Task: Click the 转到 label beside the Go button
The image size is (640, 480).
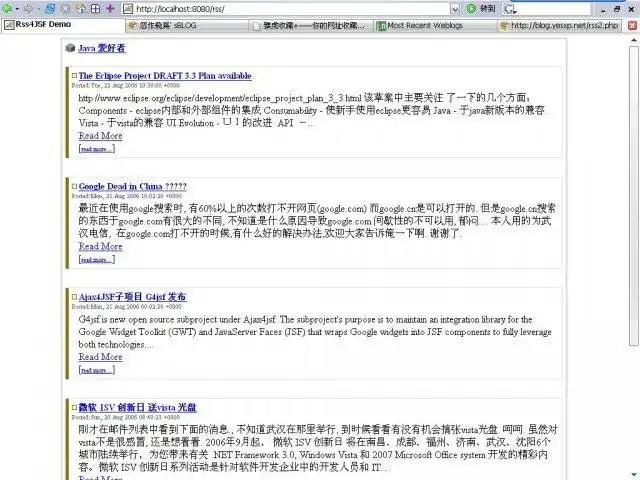Action: [487, 9]
